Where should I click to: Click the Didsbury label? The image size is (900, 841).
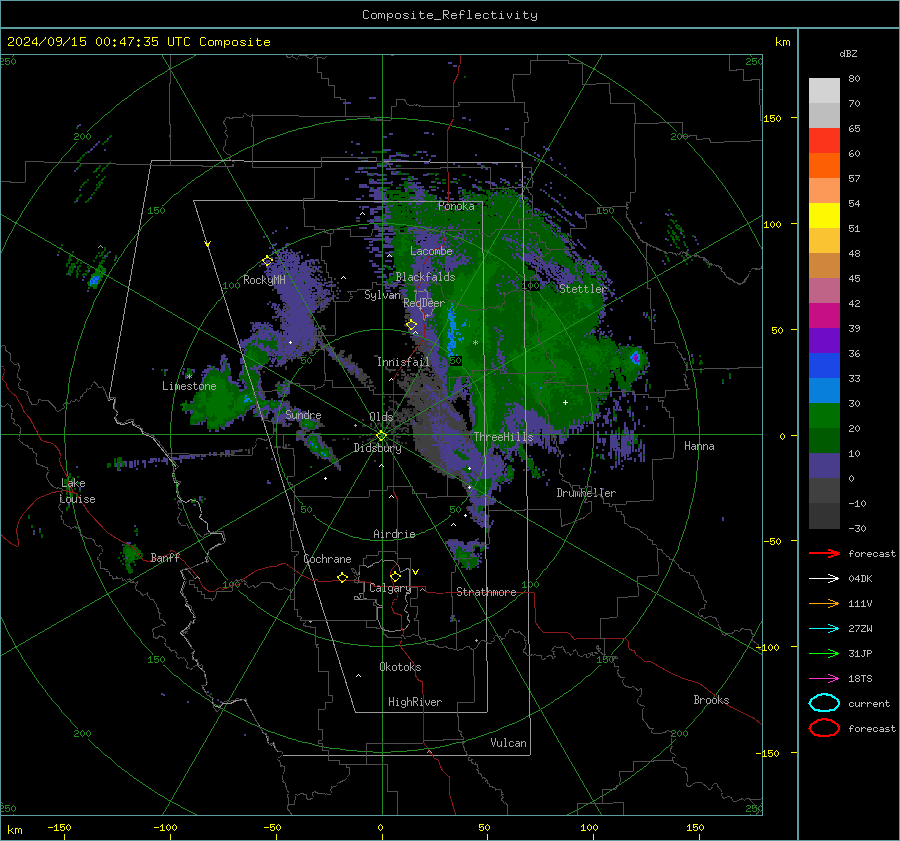coord(378,448)
